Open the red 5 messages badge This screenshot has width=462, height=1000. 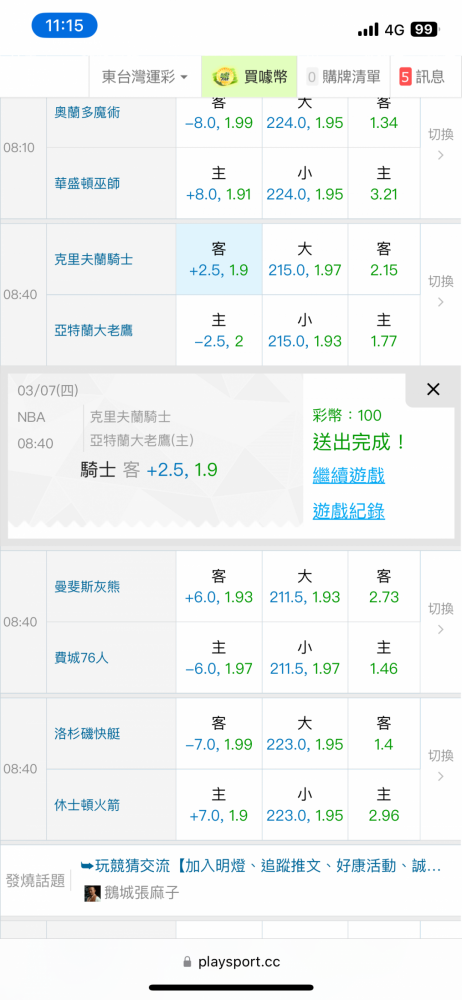[405, 77]
